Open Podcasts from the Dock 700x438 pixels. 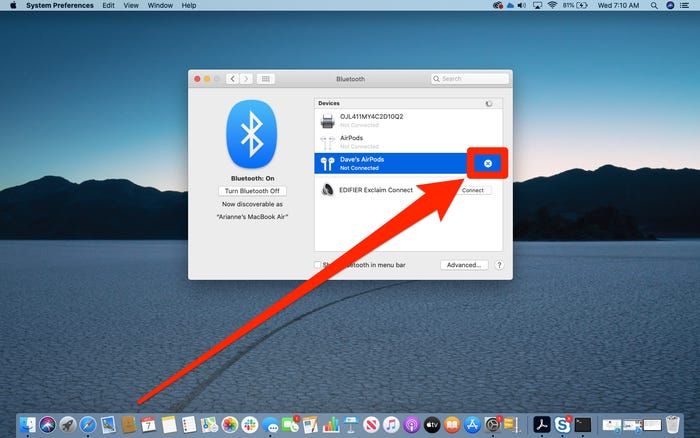(x=412, y=425)
